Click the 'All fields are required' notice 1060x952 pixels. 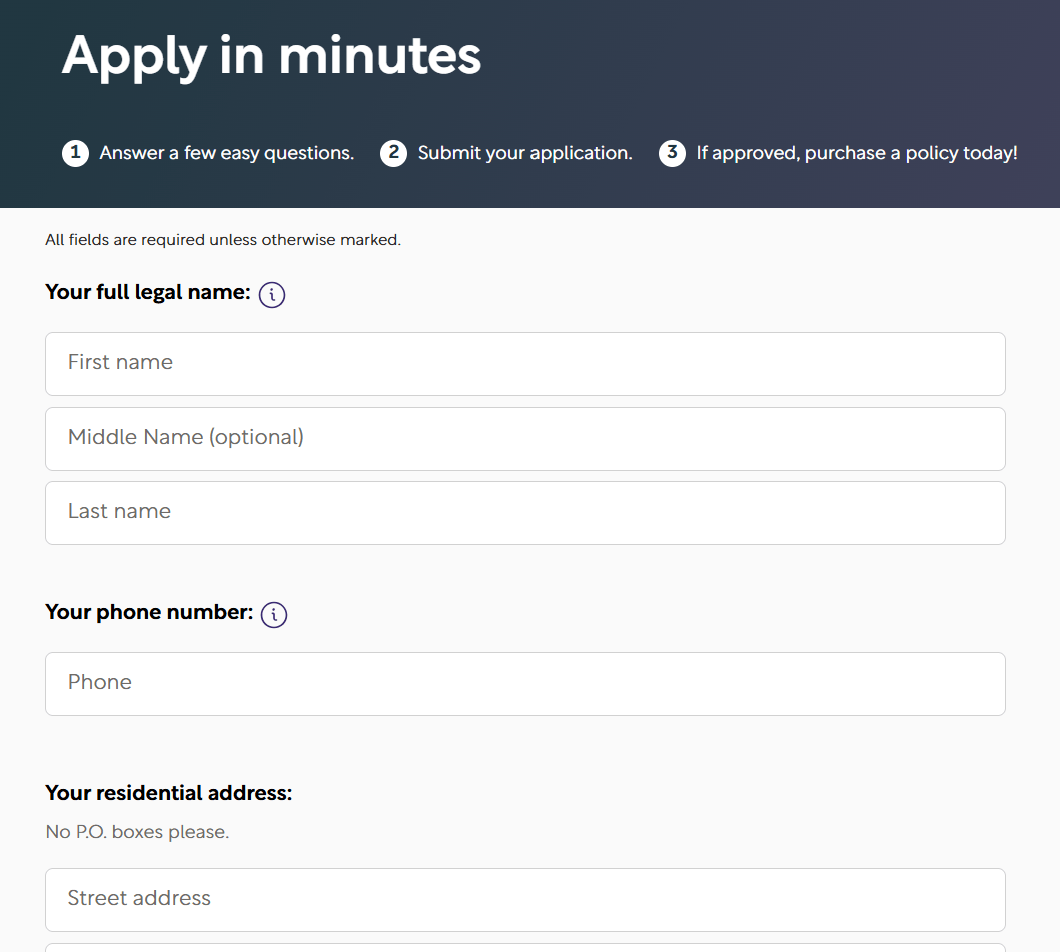pos(223,240)
